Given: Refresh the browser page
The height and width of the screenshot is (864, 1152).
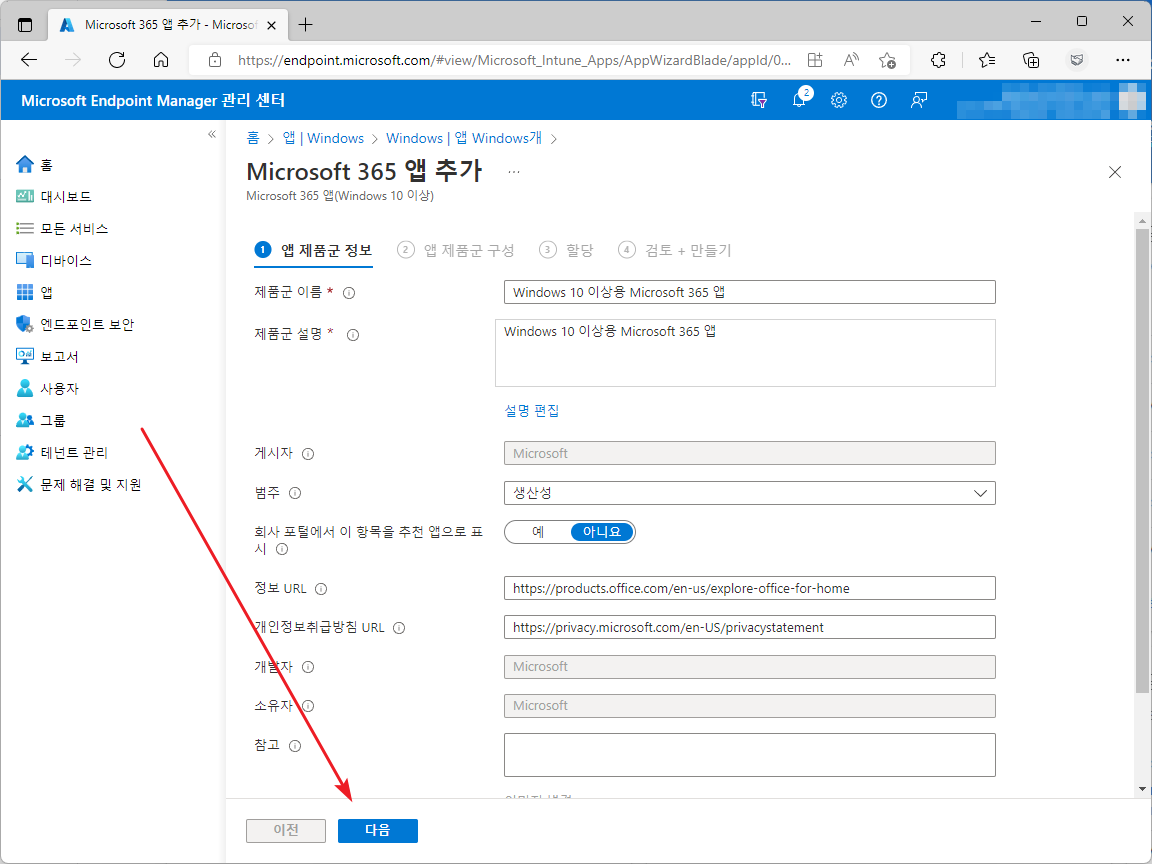Looking at the screenshot, I should (x=117, y=60).
